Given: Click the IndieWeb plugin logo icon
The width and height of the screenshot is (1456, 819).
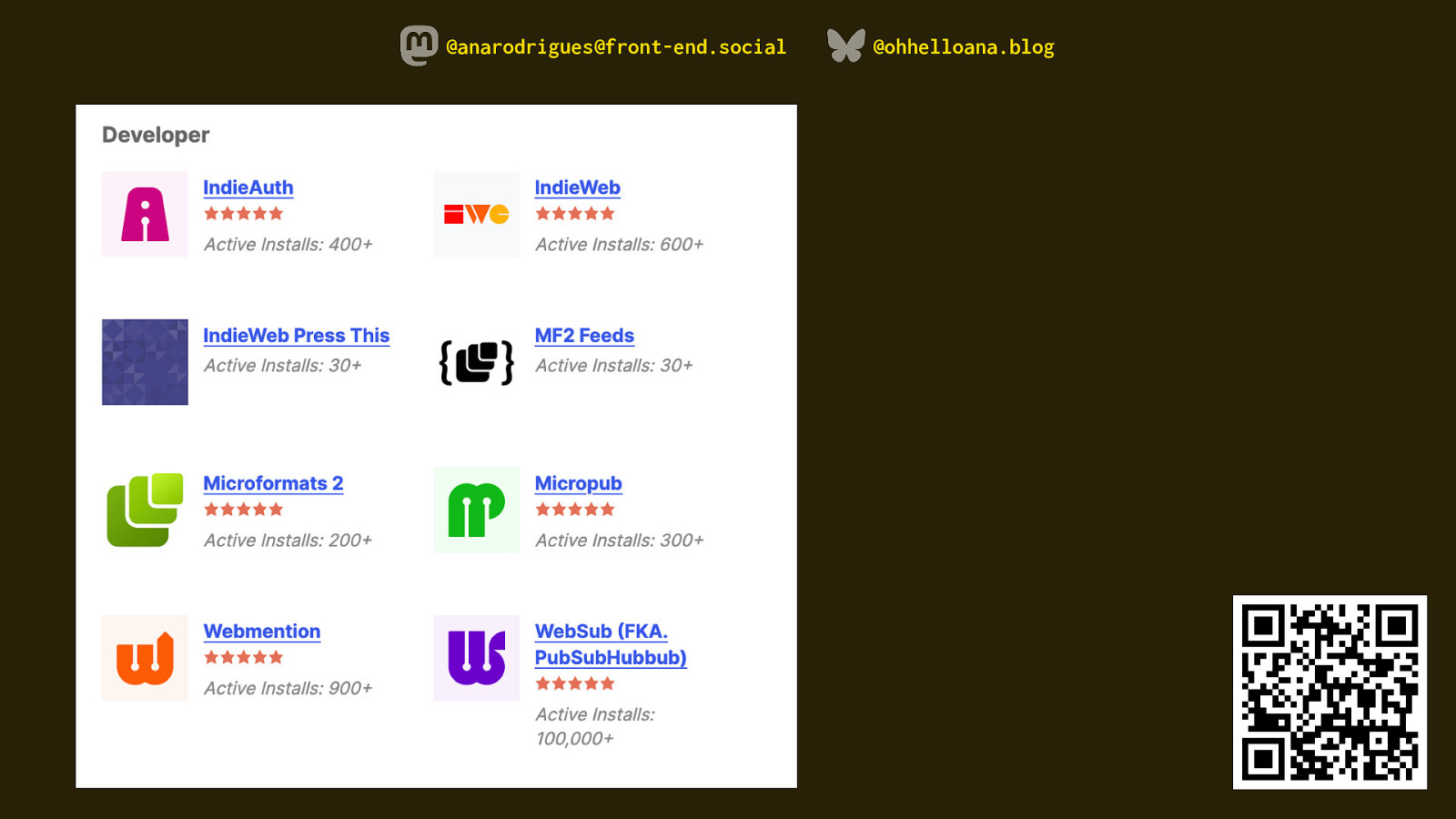Looking at the screenshot, I should coord(476,214).
